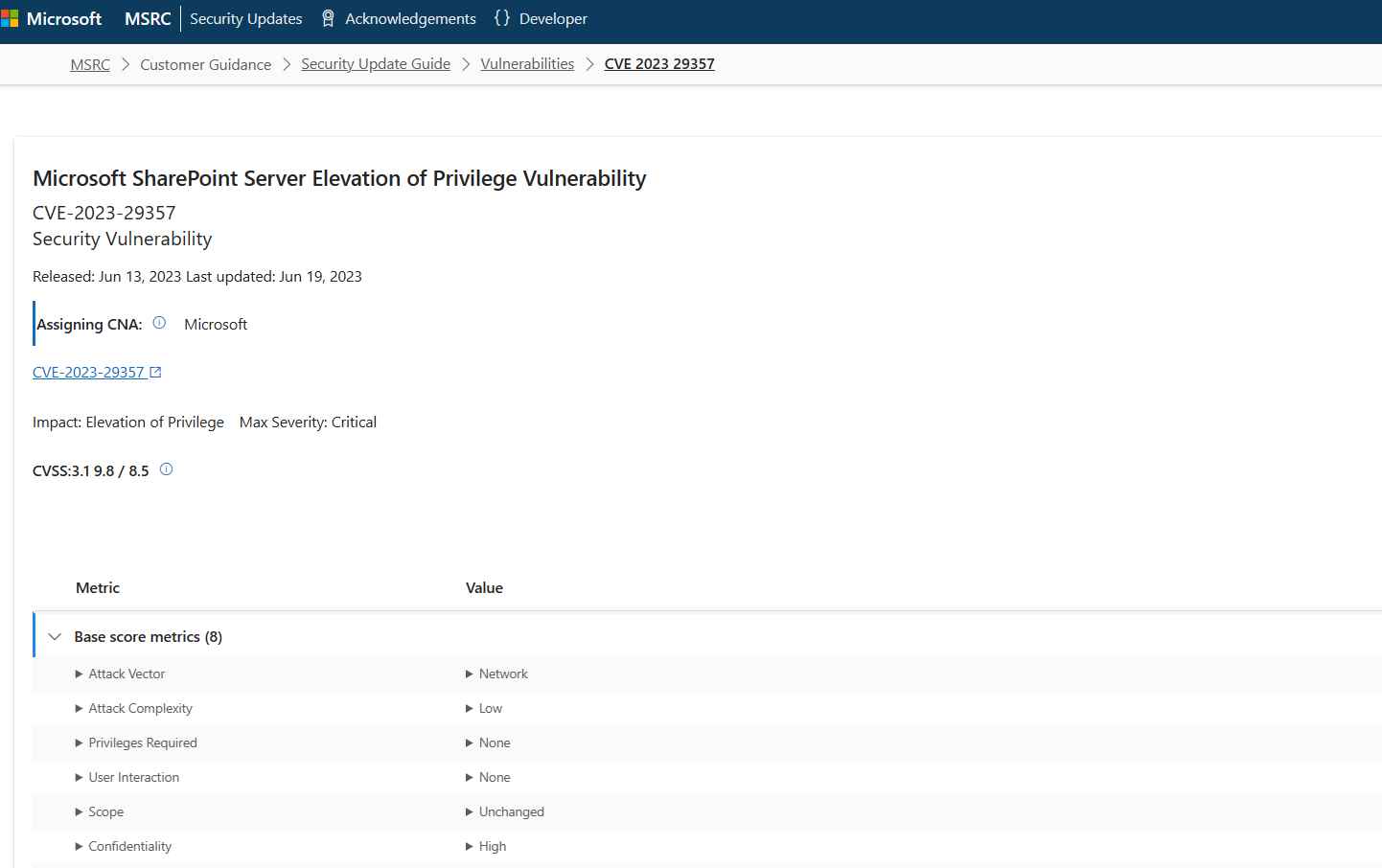Open the Acknowledgements menu item

[x=410, y=18]
